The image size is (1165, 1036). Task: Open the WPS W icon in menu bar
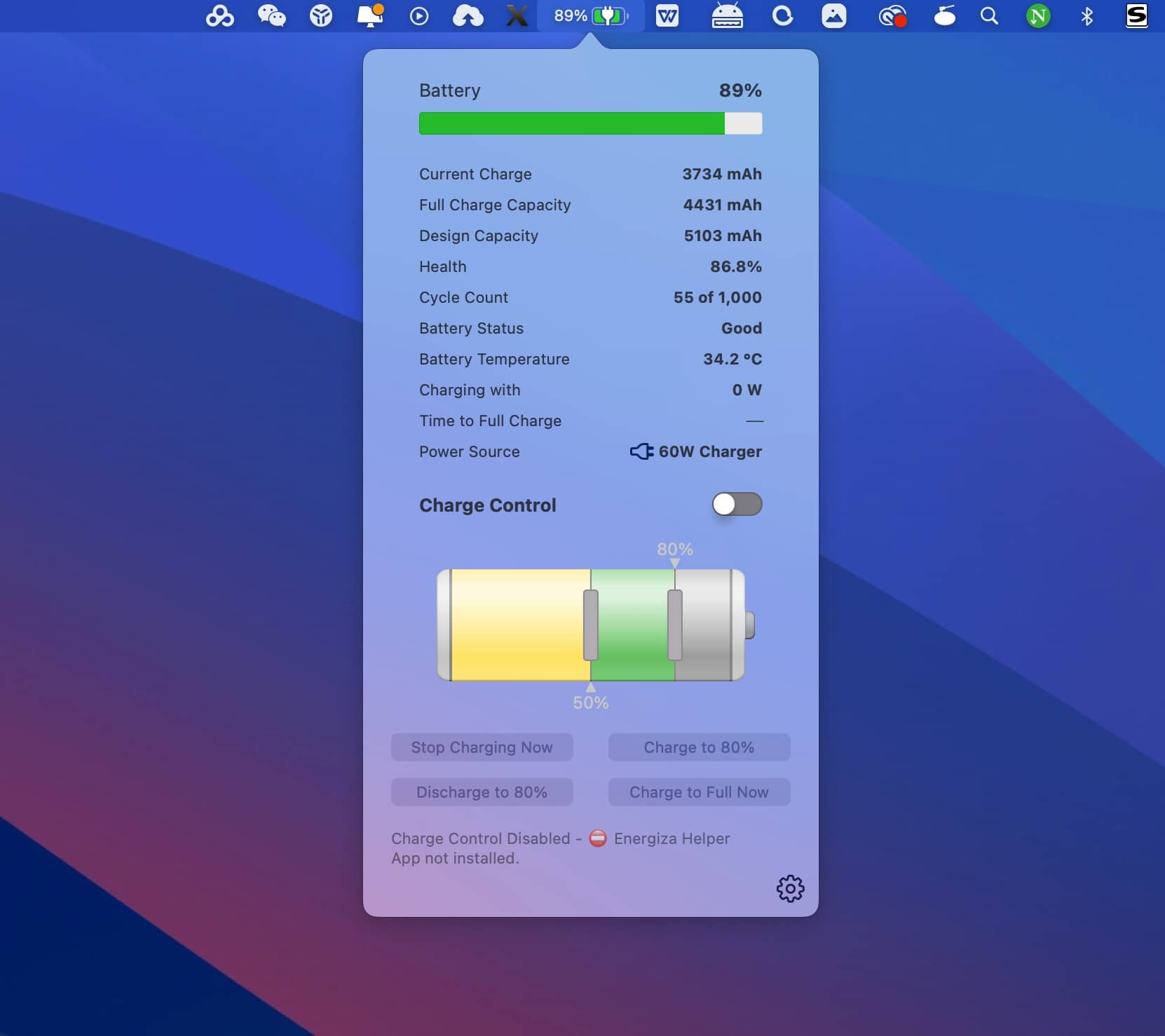(x=667, y=15)
